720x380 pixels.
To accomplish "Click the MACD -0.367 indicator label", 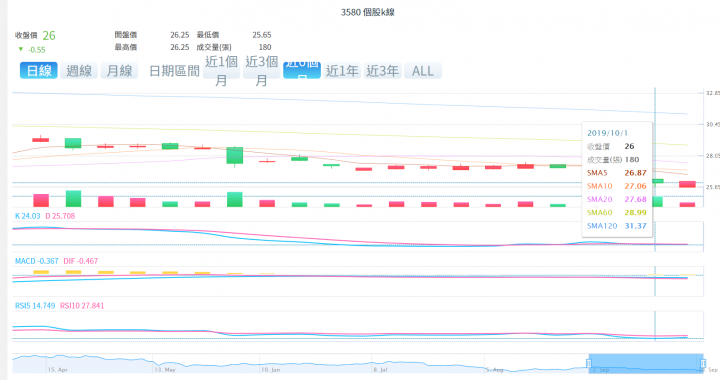I will pyautogui.click(x=37, y=261).
